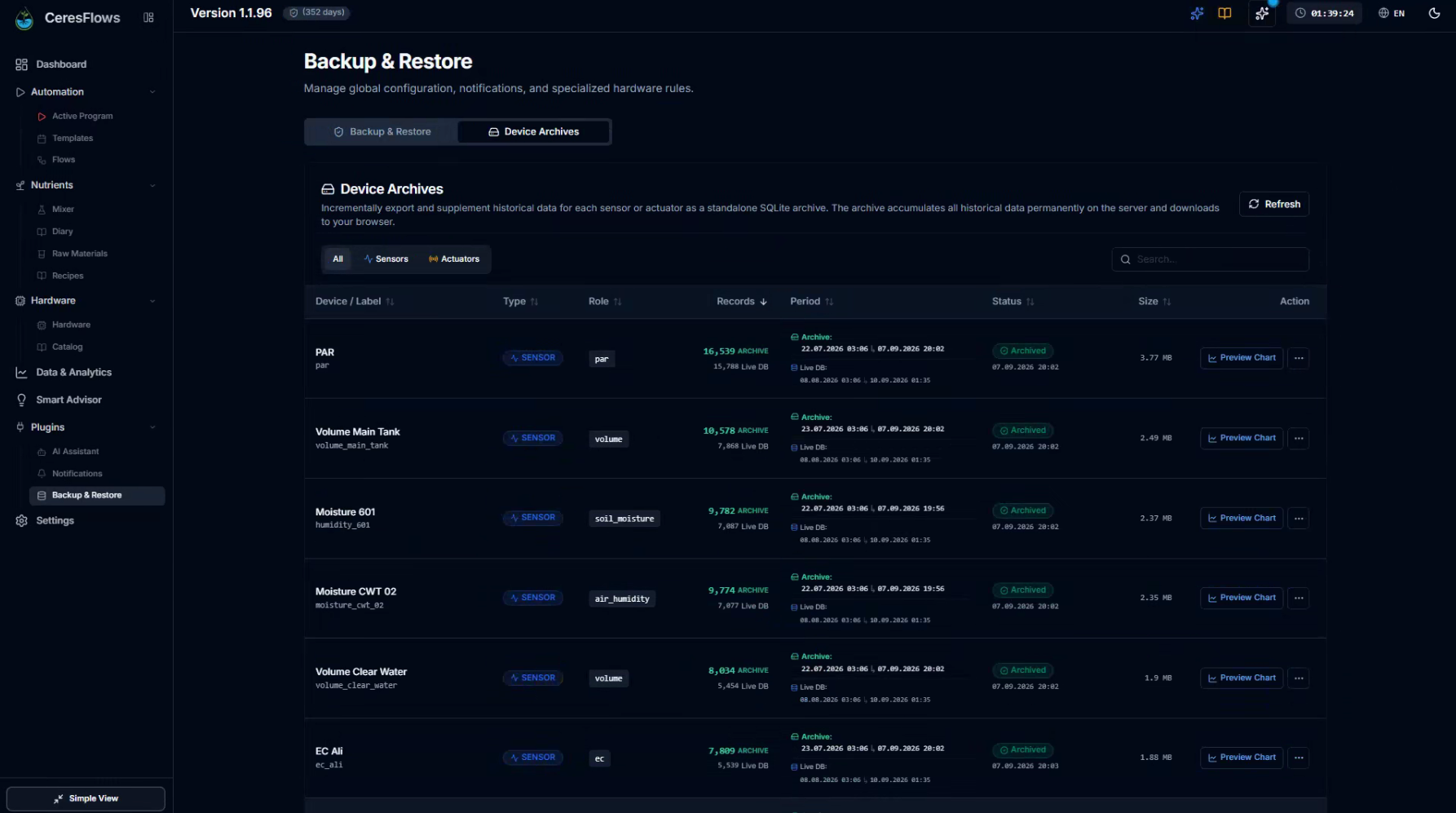The height and width of the screenshot is (813, 1456).
Task: Open more actions for Volume Main Tank
Action: coord(1299,439)
